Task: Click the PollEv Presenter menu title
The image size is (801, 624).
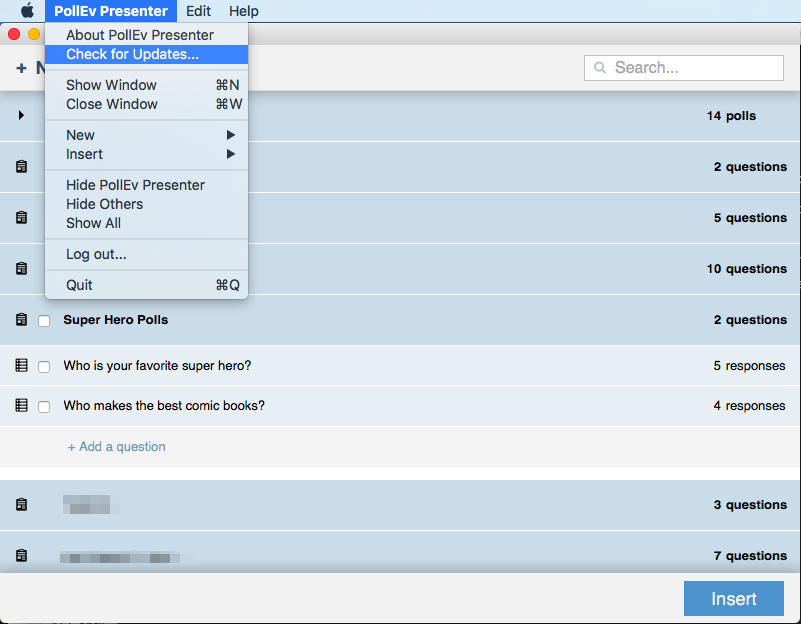Action: pyautogui.click(x=111, y=11)
